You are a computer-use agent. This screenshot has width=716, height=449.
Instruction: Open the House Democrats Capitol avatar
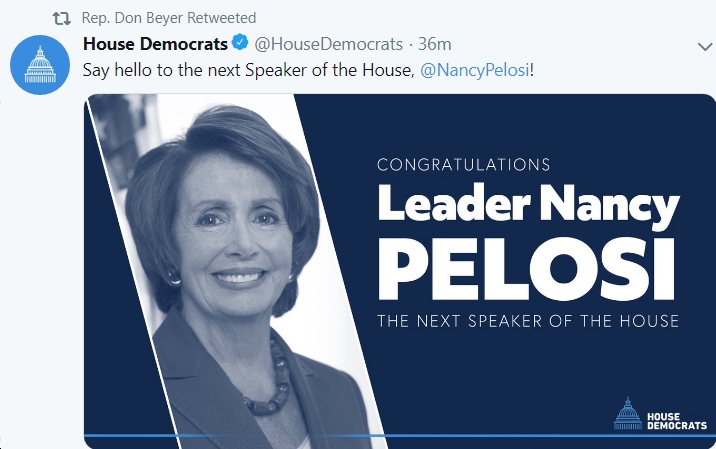tap(40, 65)
